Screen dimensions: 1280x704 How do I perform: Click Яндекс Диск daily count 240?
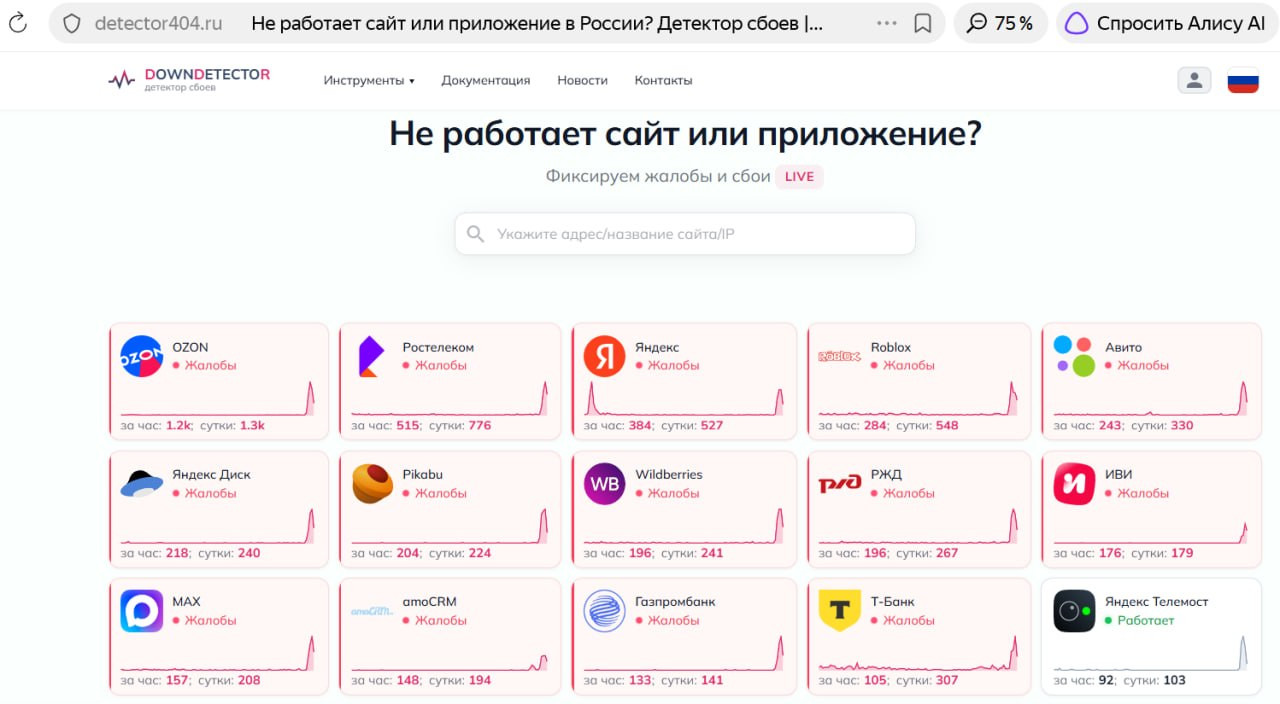(249, 553)
